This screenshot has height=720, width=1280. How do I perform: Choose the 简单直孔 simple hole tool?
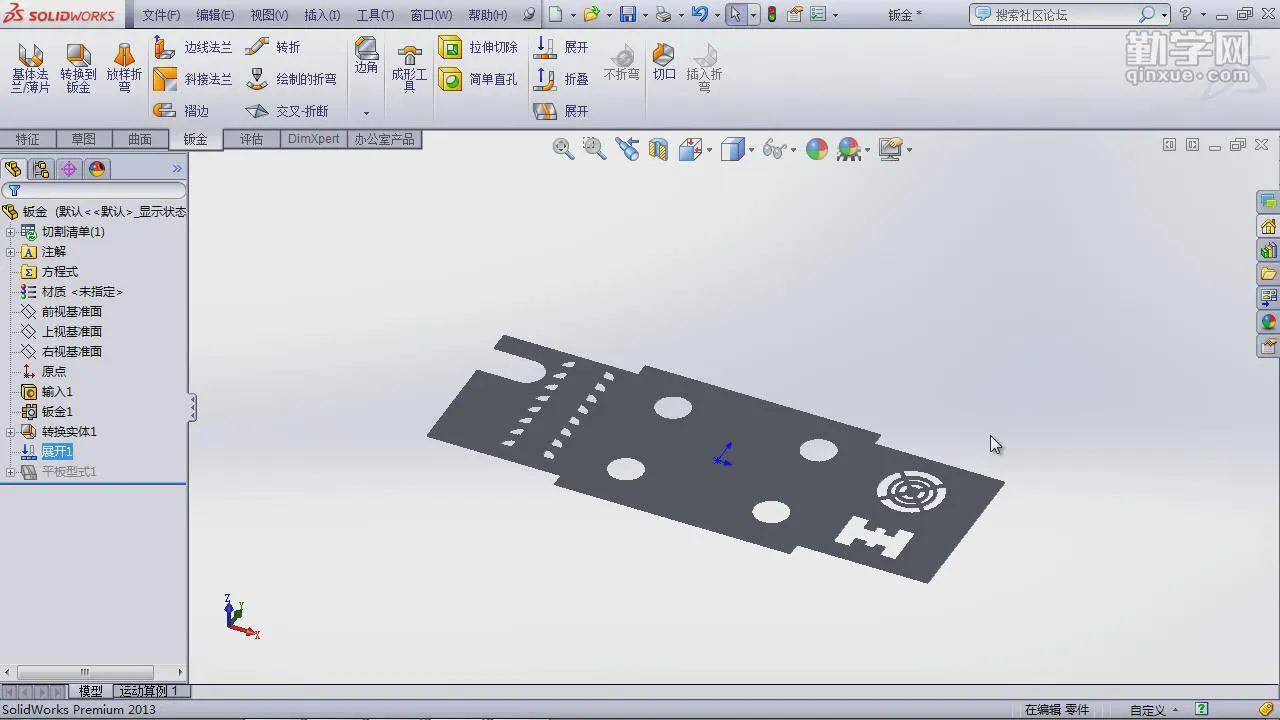479,79
